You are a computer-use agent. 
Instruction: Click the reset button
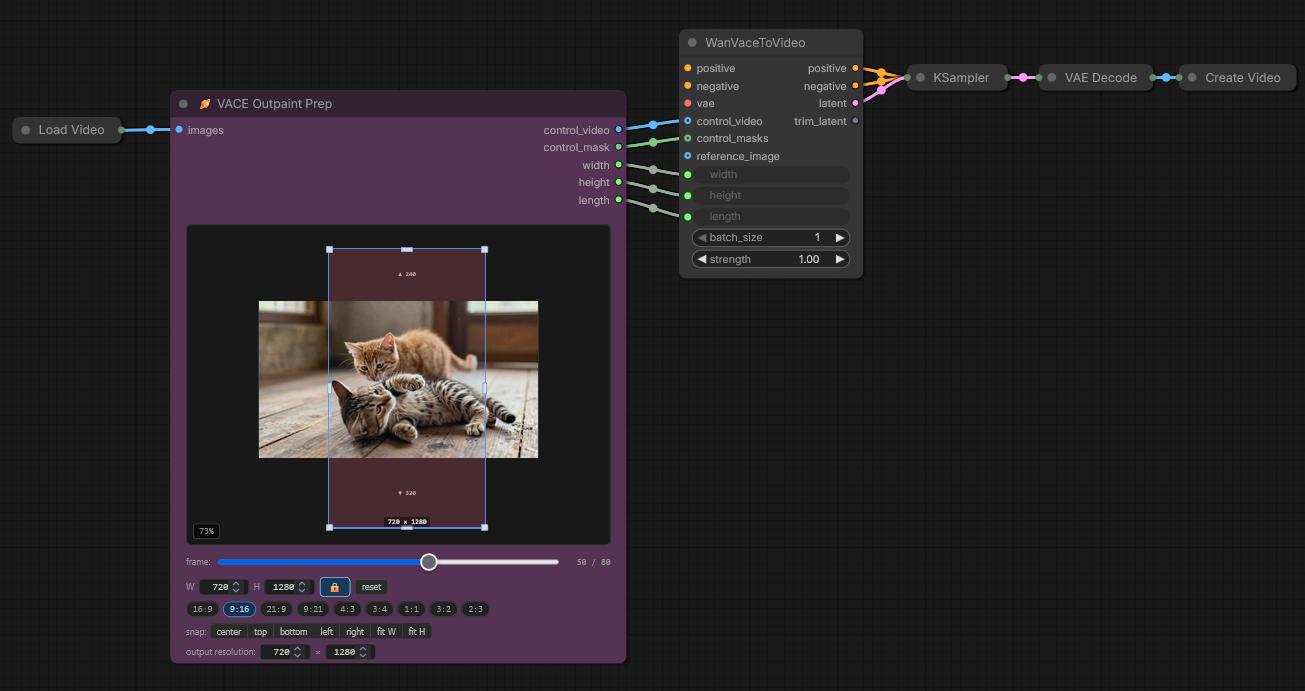[371, 587]
